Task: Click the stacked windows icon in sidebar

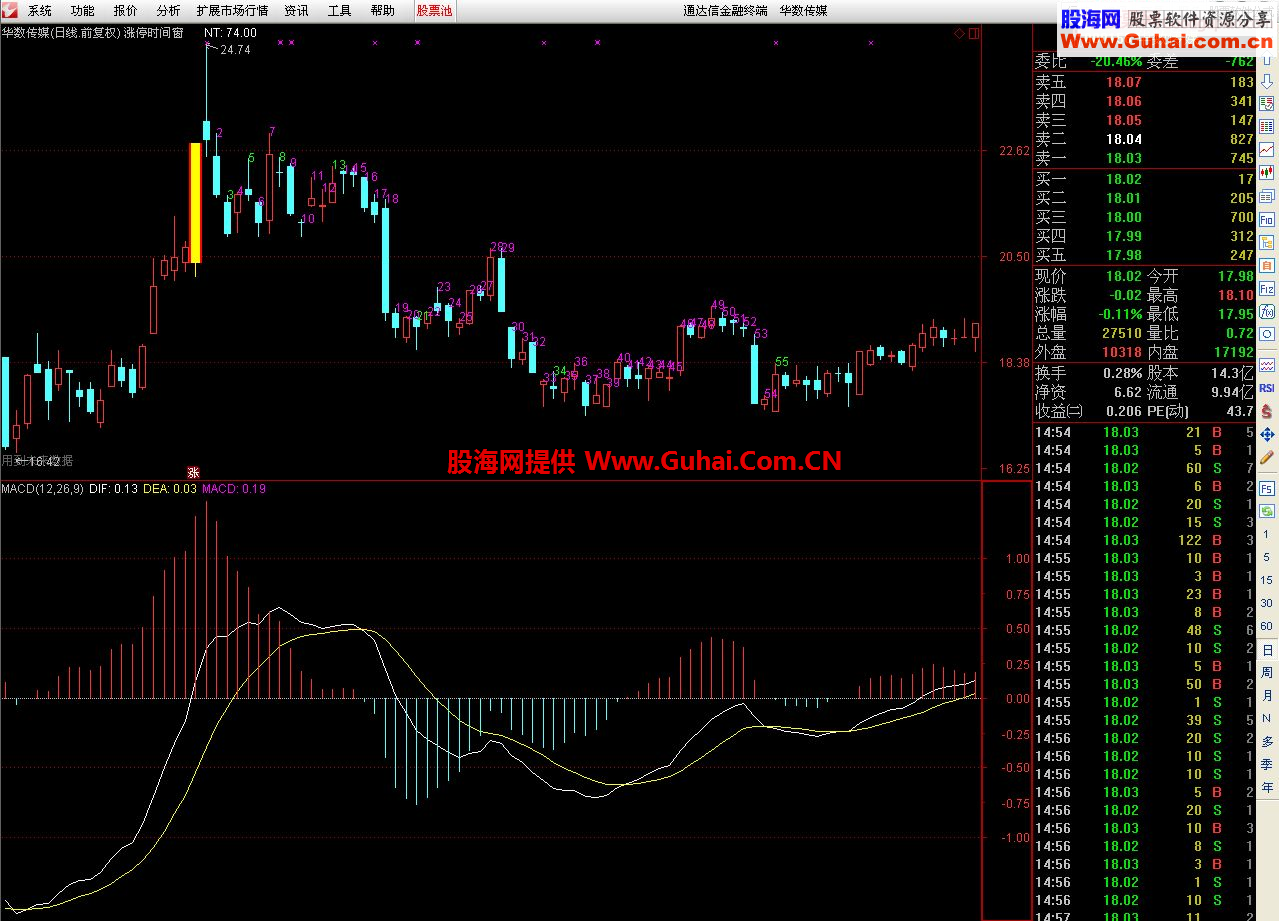Action: pos(1267,196)
